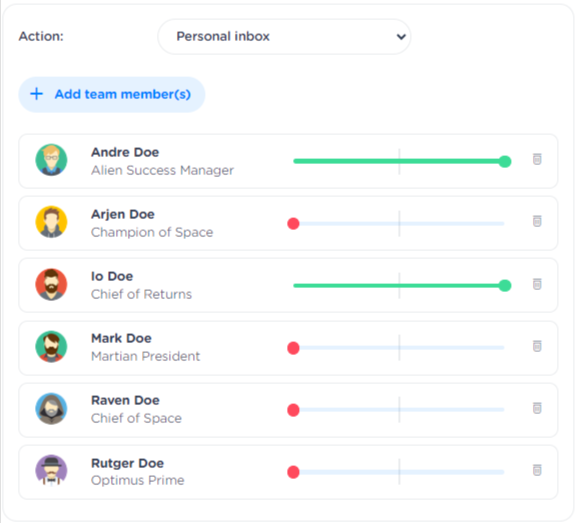This screenshot has height=523, width=576.
Task: Open Andre Doe's avatar picture
Action: (51, 160)
